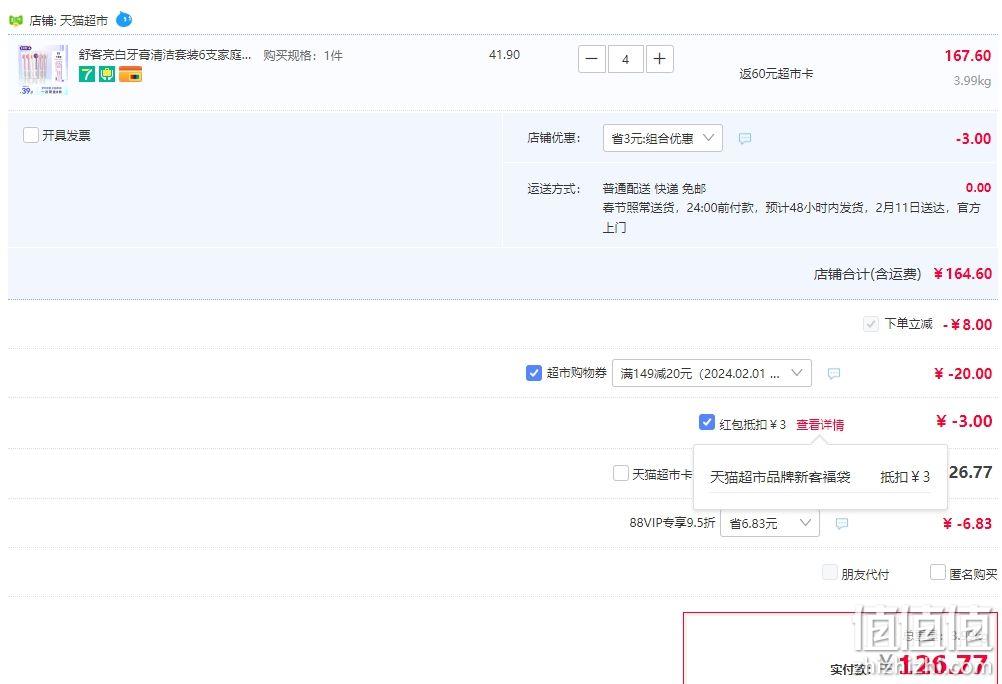Screen dimensions: 1002x684
Task: Enable the 匿名购买 checkbox
Action: (937, 572)
